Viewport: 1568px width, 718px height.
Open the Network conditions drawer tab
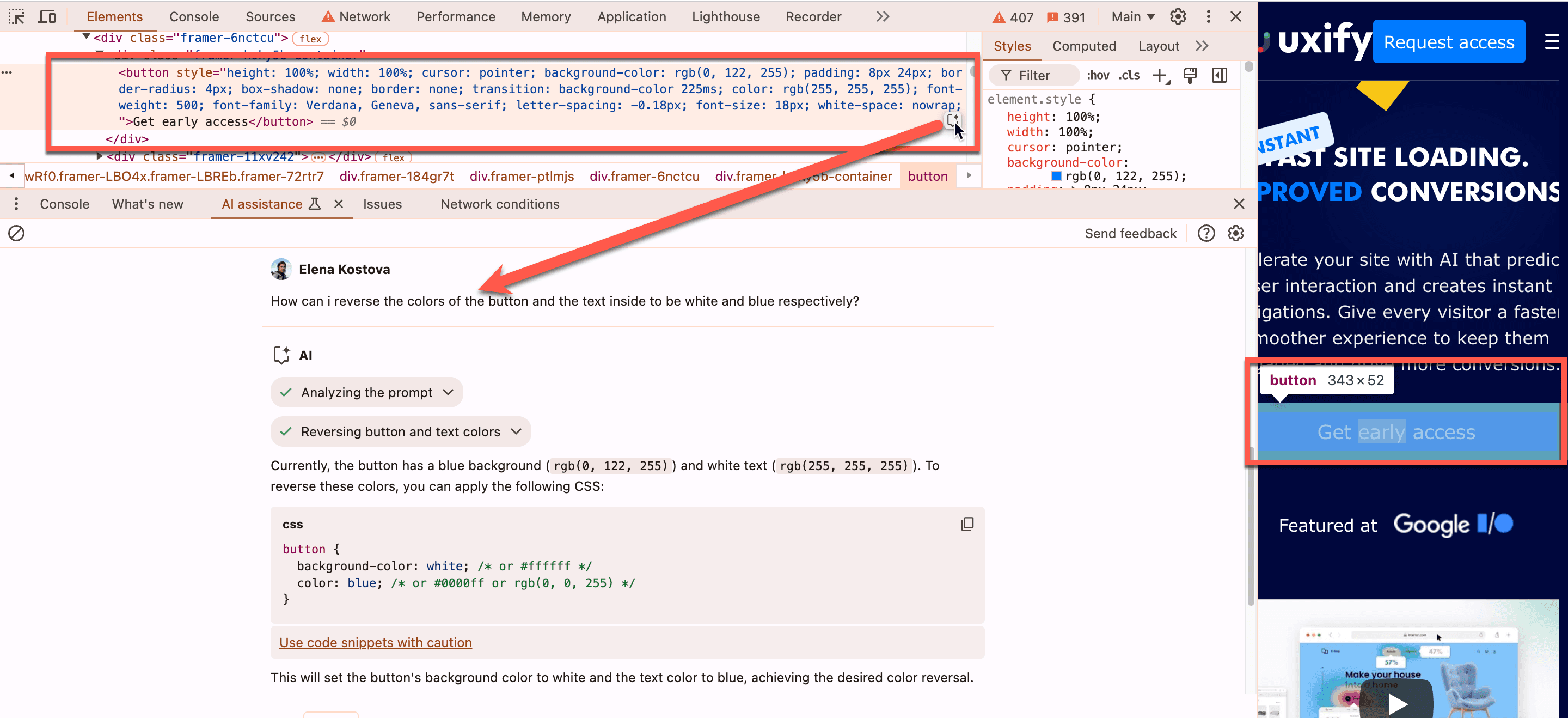coord(500,204)
